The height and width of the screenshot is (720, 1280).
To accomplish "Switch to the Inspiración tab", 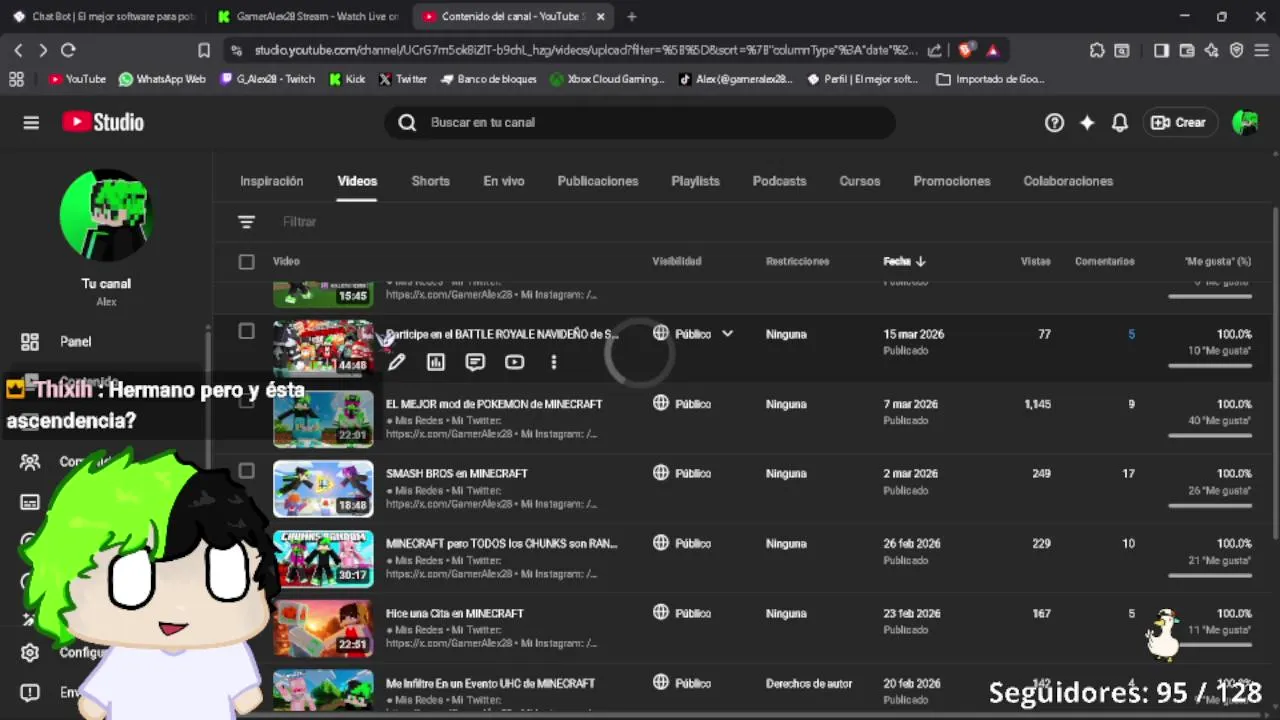I will [271, 181].
